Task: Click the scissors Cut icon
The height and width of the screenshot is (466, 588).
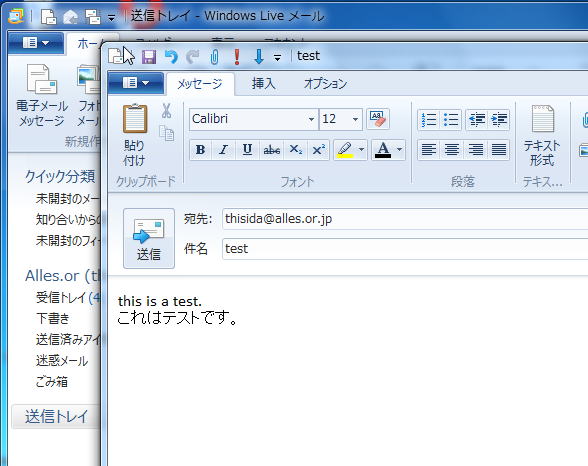Action: click(x=166, y=111)
